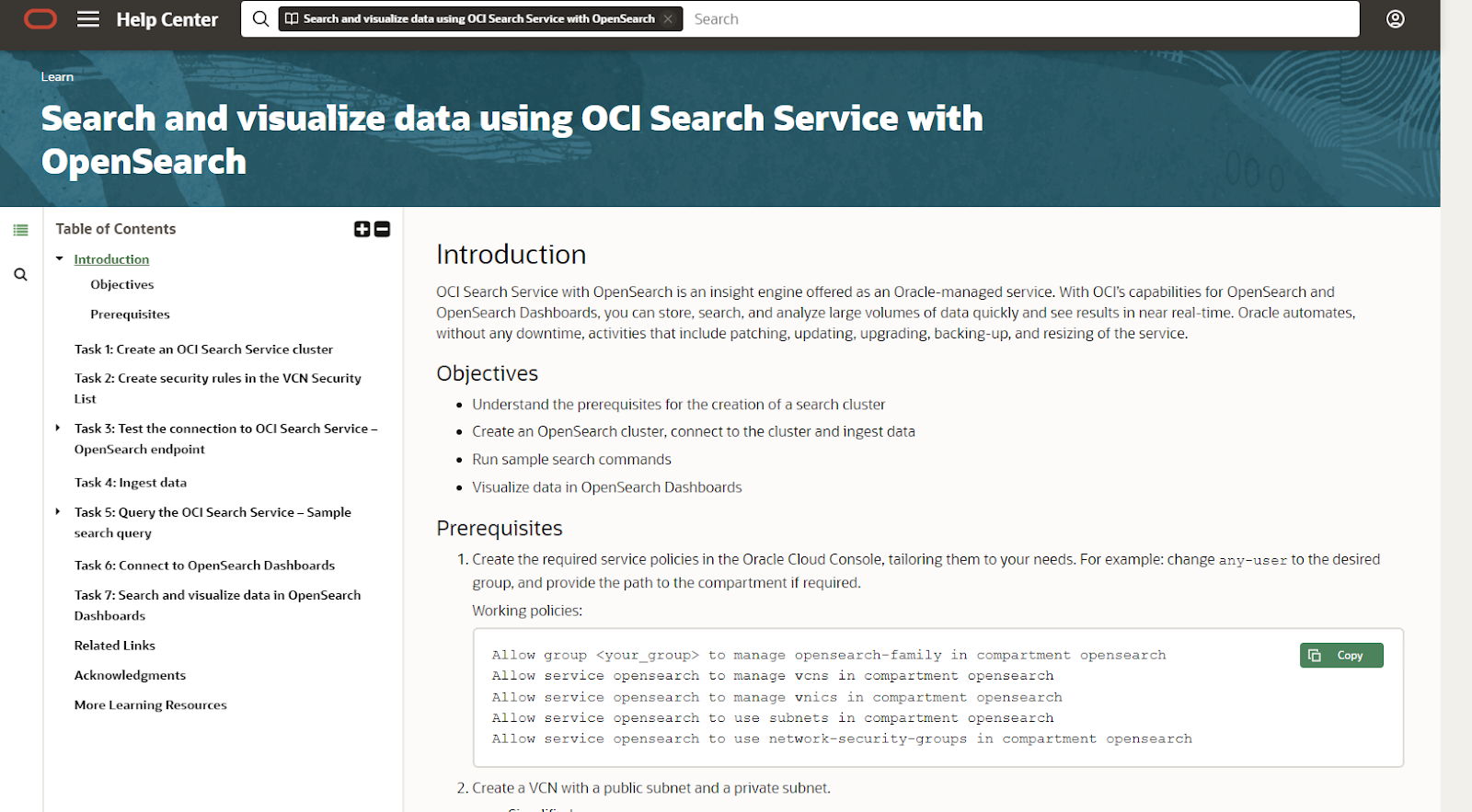This screenshot has width=1472, height=812.
Task: Click the policy line about network-security-groups
Action: 841,738
